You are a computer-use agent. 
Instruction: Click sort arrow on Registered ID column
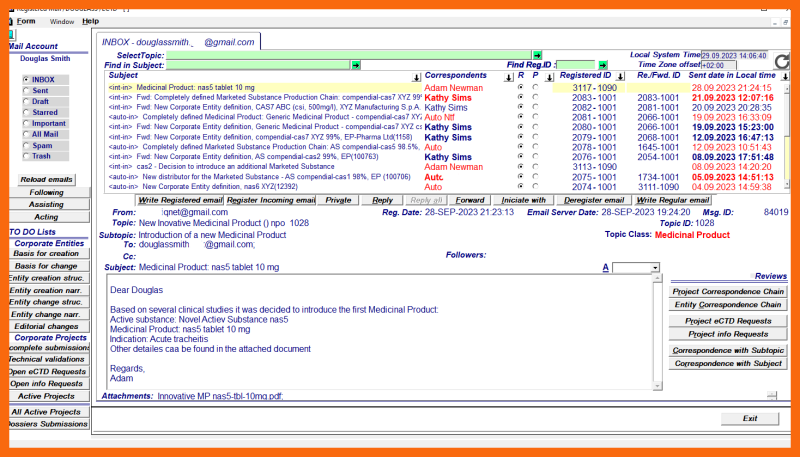(622, 76)
